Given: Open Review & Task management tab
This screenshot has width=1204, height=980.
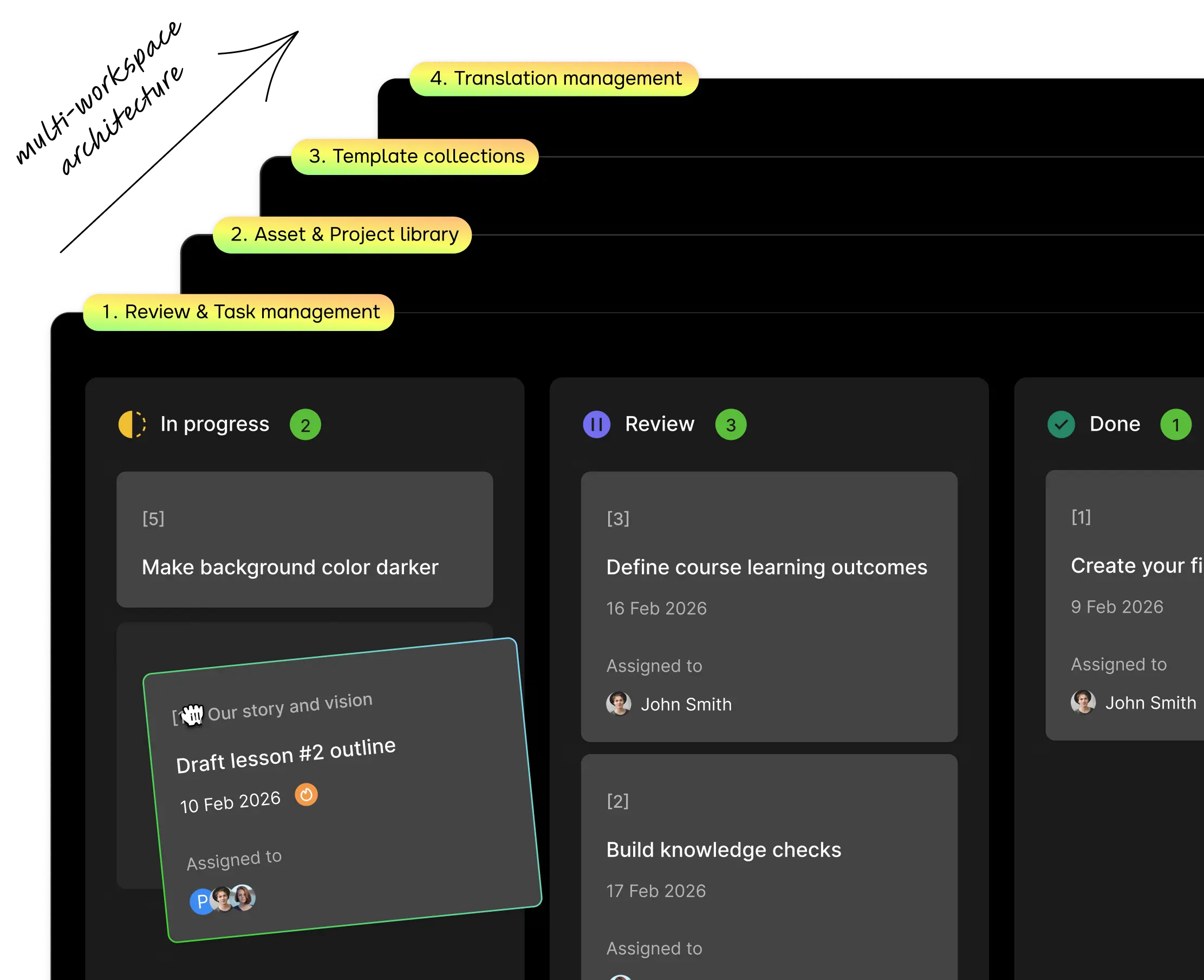Looking at the screenshot, I should tap(239, 312).
